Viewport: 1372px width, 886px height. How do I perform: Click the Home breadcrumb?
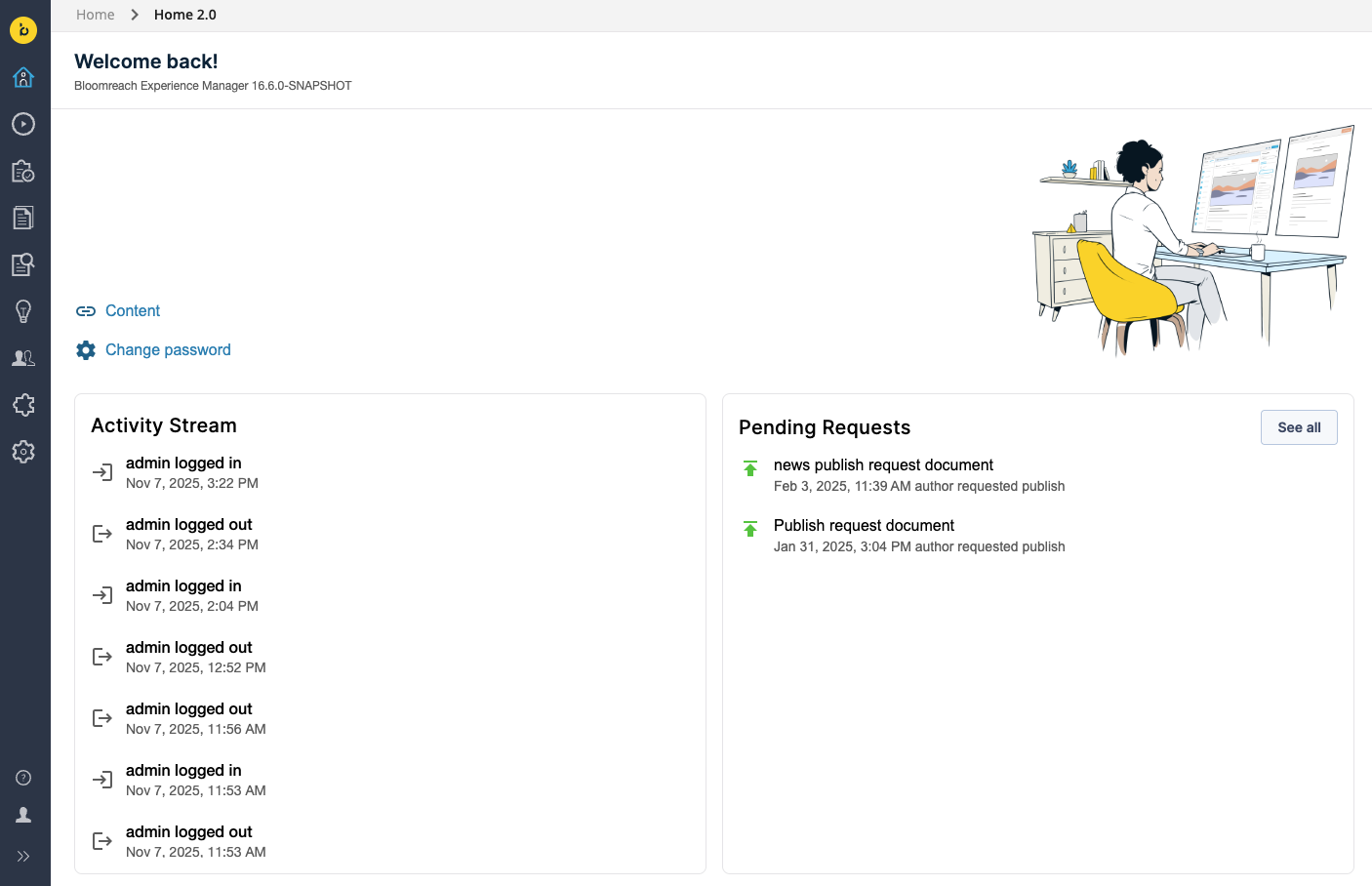click(96, 15)
